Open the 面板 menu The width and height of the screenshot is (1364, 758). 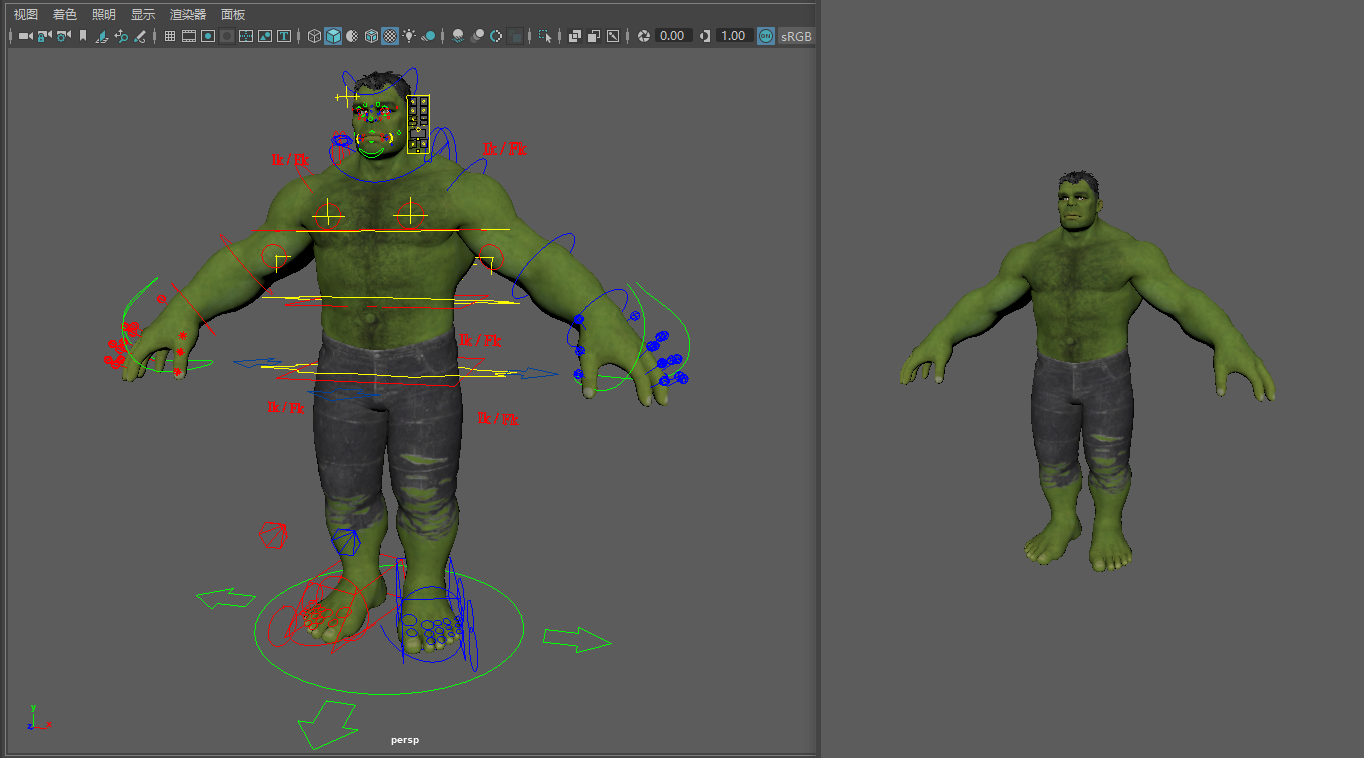tap(233, 14)
